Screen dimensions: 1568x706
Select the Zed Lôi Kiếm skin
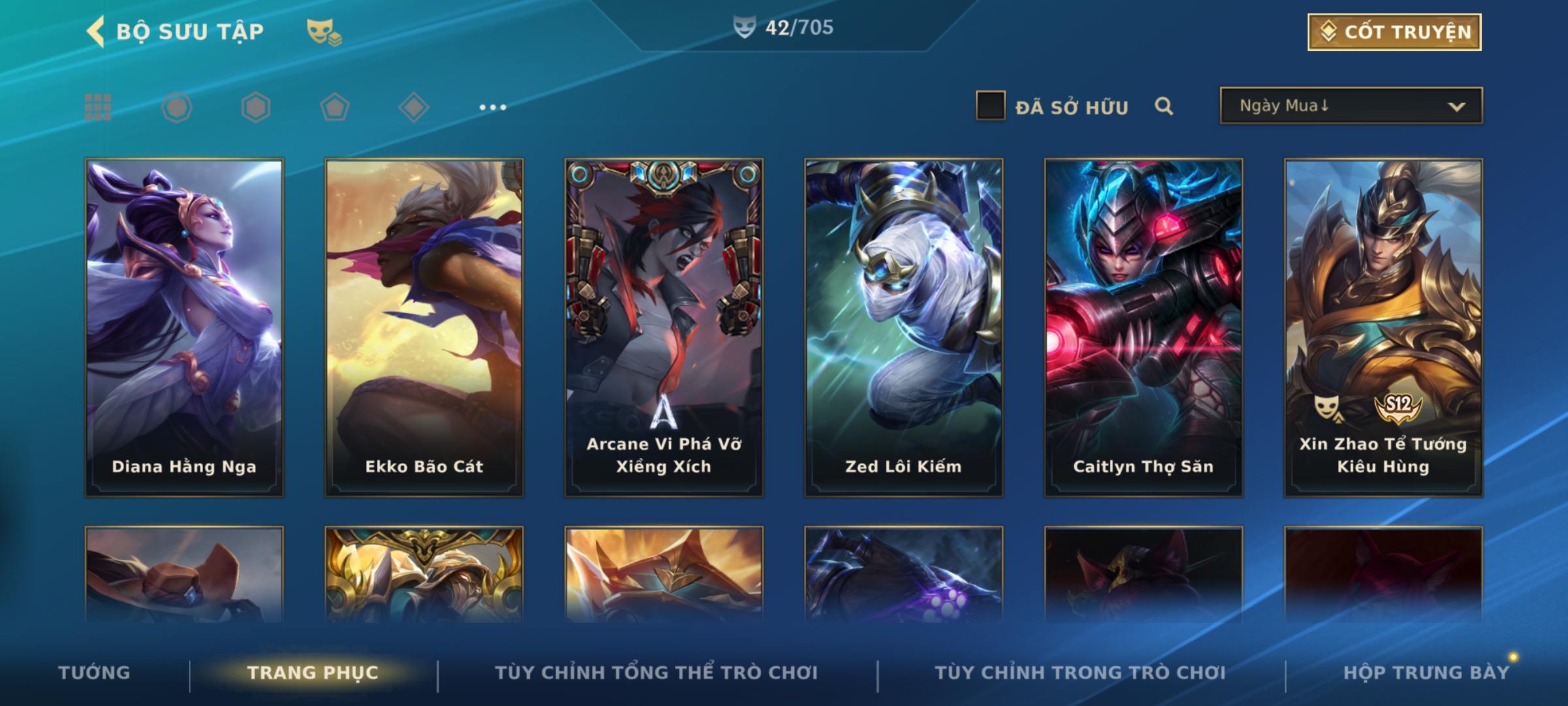coord(904,328)
